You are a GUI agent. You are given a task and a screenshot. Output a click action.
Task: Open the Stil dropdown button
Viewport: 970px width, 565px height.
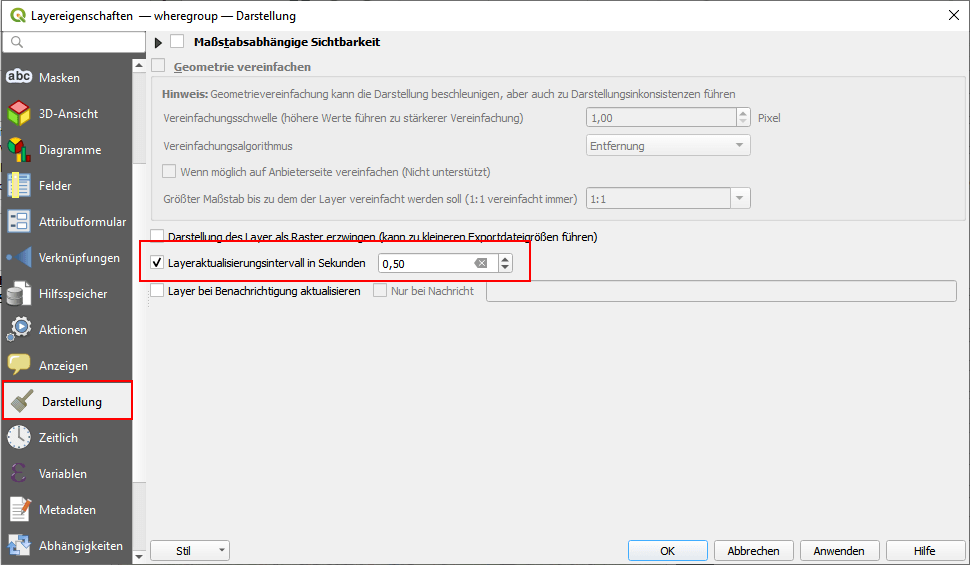pyautogui.click(x=189, y=551)
